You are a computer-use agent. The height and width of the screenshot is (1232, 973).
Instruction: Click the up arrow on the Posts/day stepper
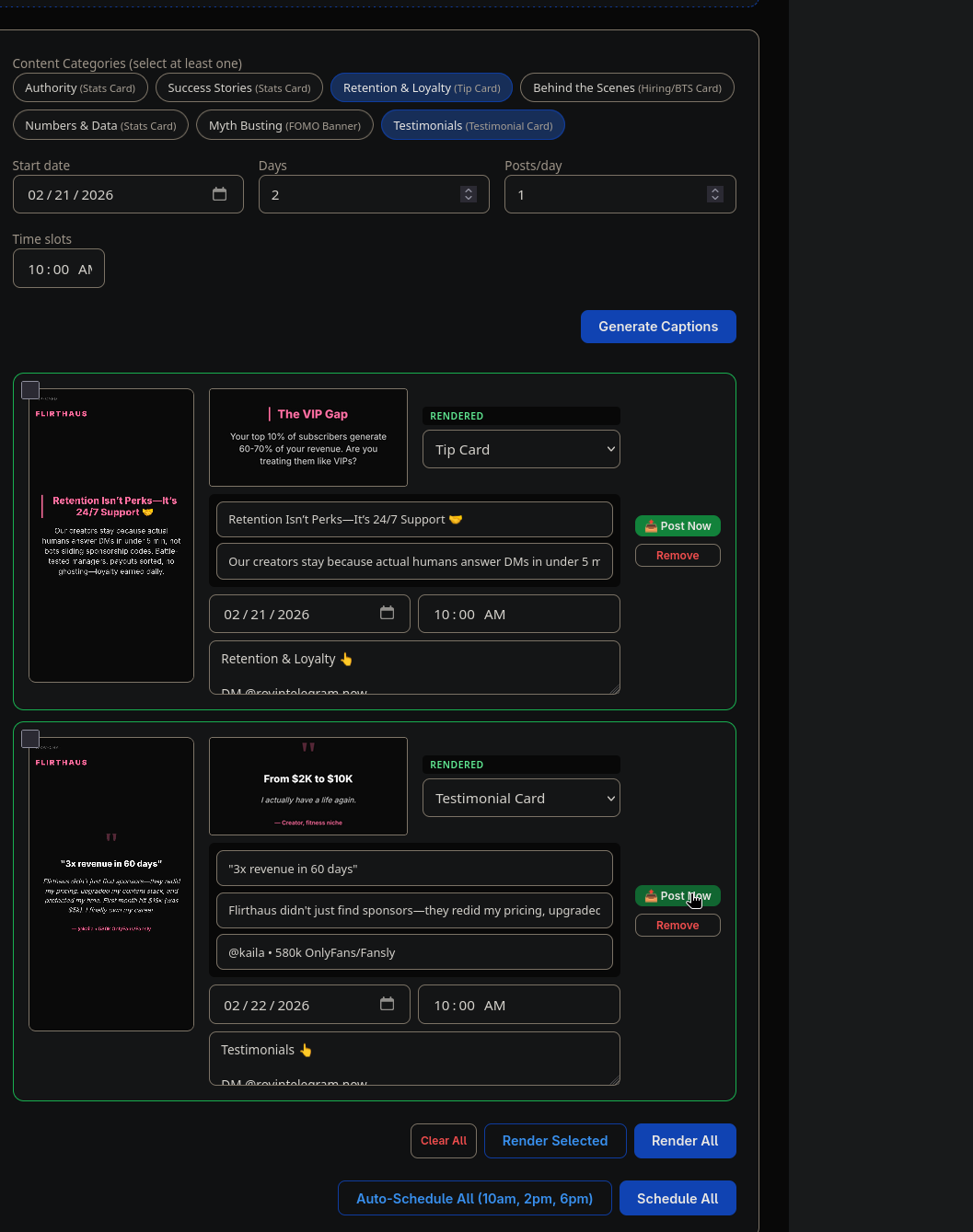pos(715,190)
